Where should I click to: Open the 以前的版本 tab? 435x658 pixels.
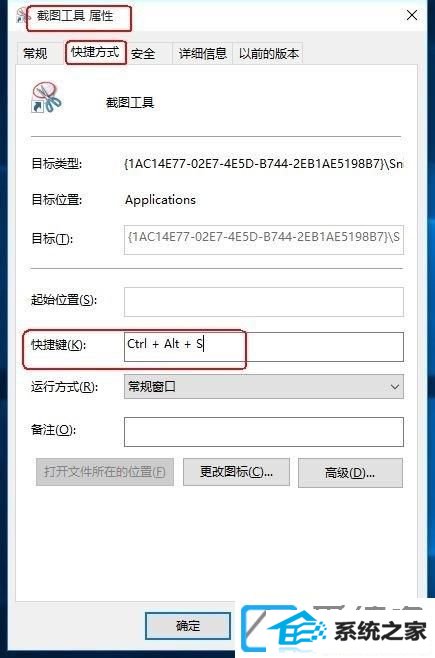[x=268, y=53]
